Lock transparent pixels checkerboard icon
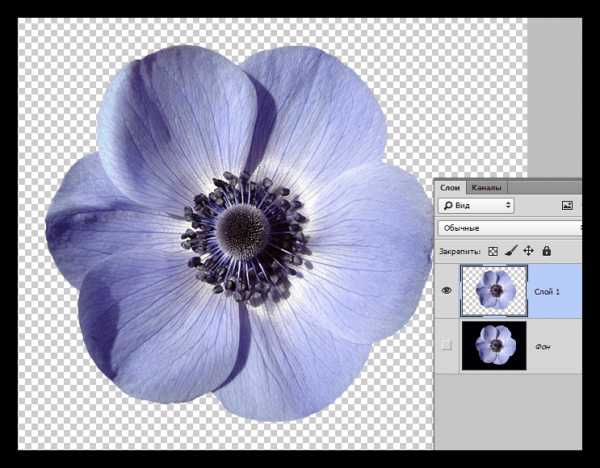 point(493,251)
